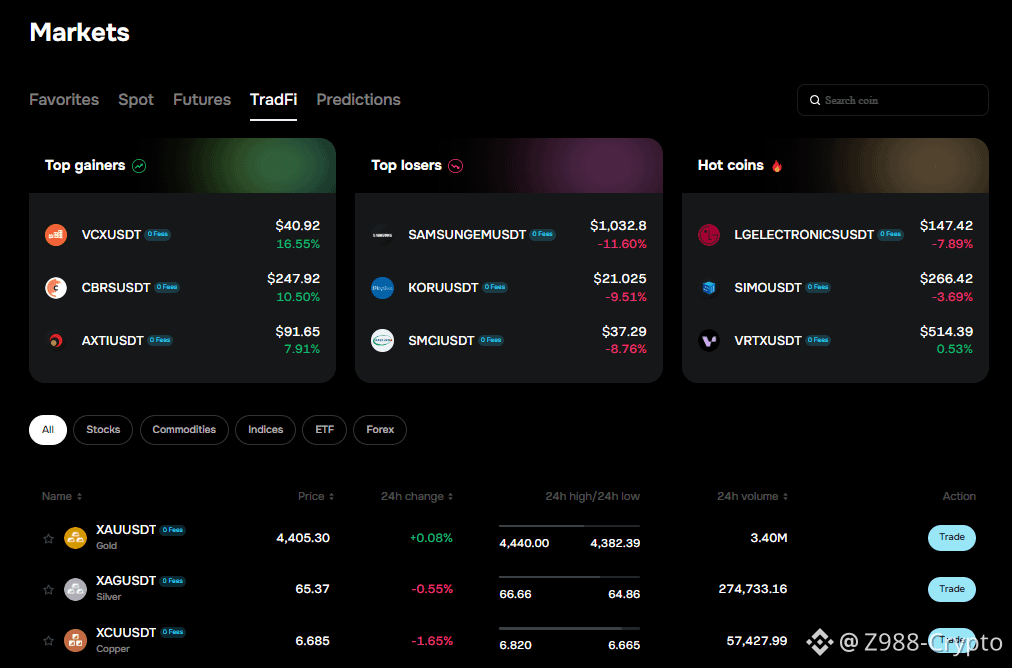The width and height of the screenshot is (1012, 668).
Task: Add XAUUSDT to favorites with star
Action: [x=48, y=538]
